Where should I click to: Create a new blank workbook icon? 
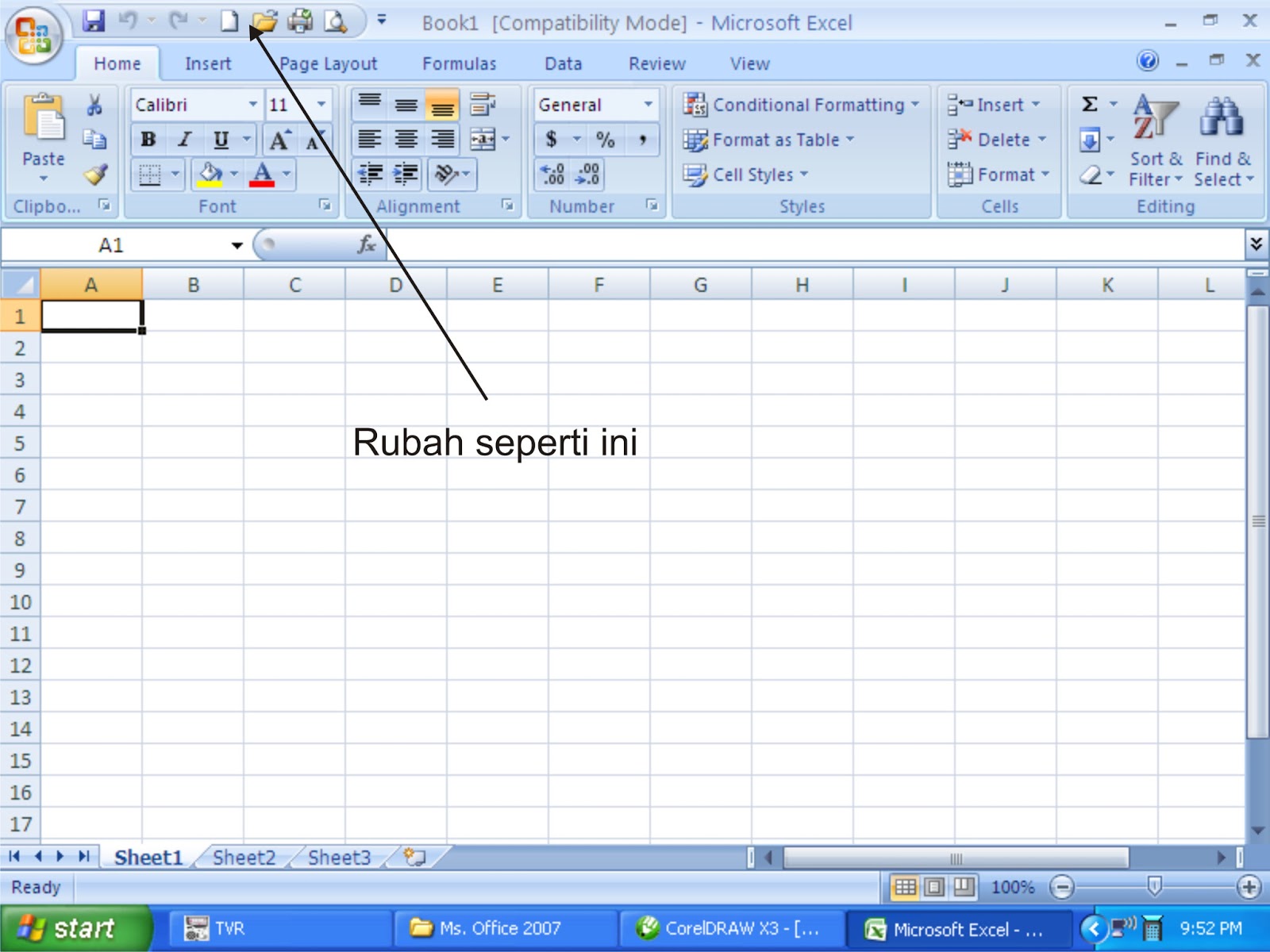coord(229,21)
